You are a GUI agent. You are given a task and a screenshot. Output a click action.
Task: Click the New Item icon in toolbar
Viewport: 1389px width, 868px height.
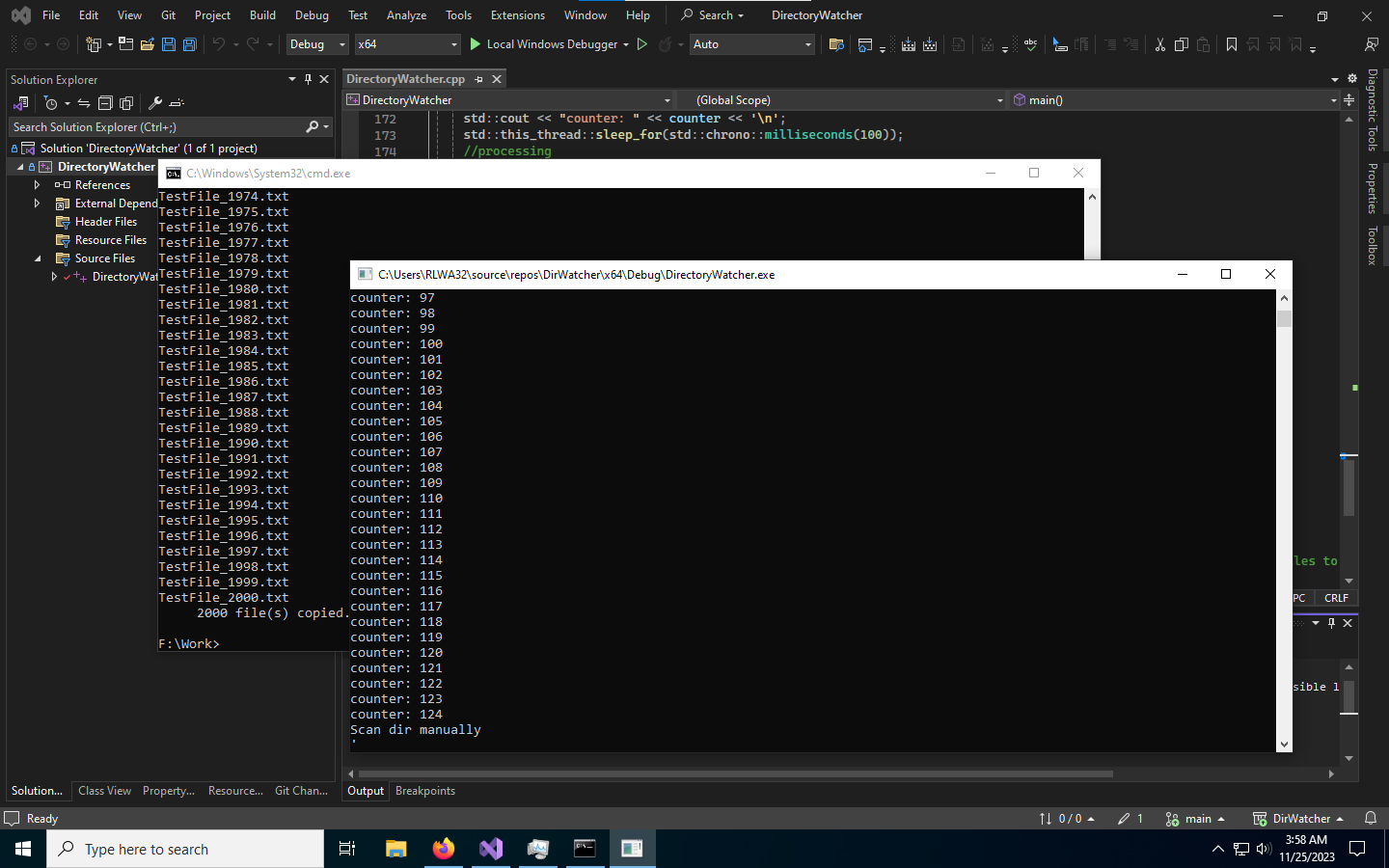tap(94, 44)
